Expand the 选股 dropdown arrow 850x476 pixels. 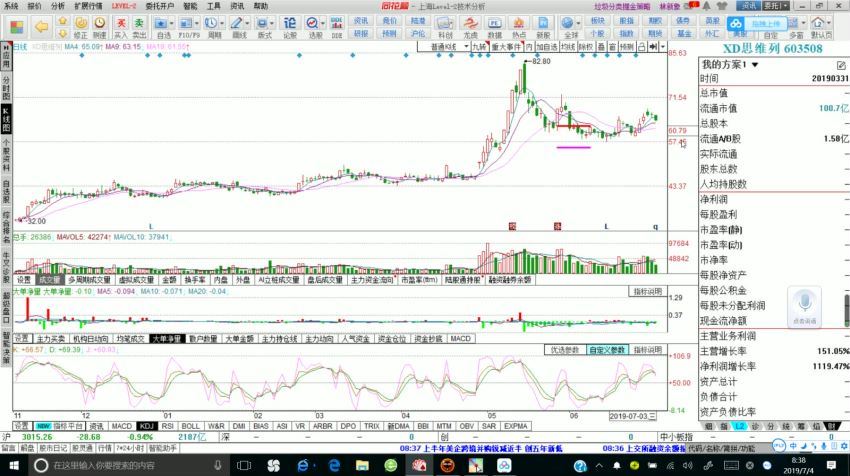(323, 24)
